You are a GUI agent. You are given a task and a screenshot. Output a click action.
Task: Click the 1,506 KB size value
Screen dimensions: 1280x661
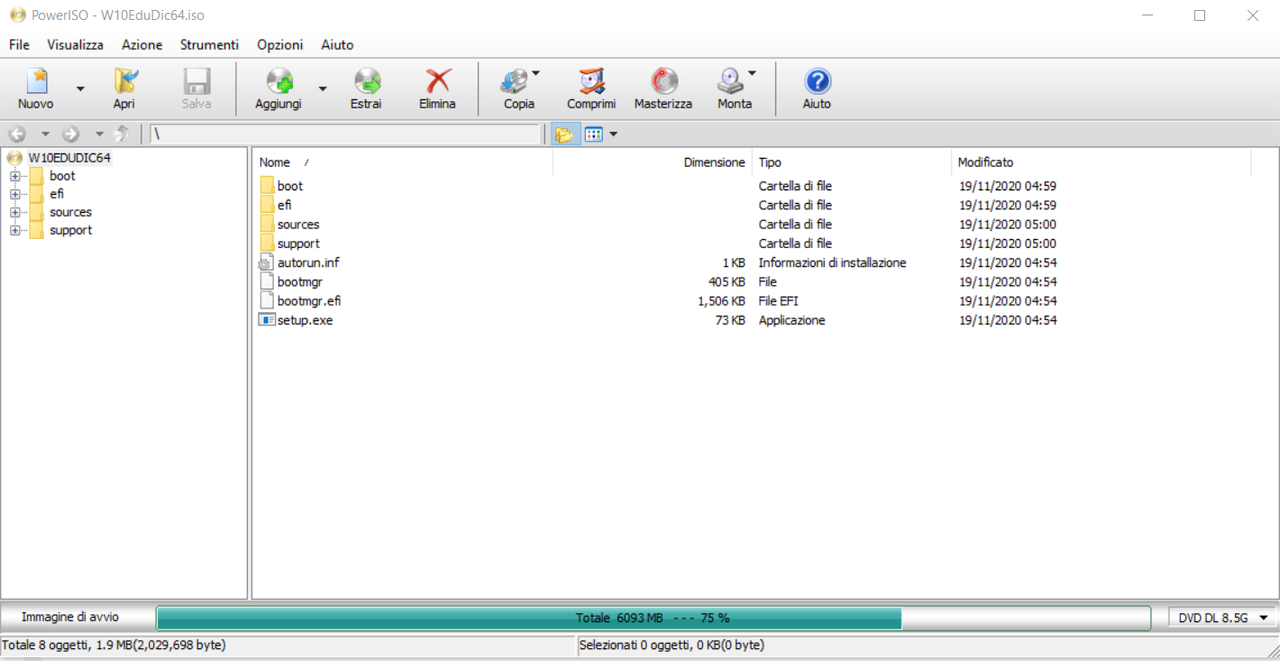[x=721, y=301]
